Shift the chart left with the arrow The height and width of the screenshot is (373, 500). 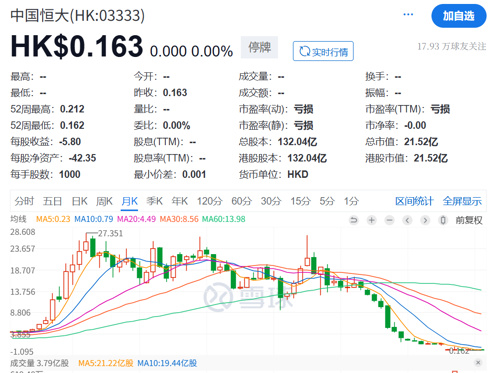[407, 220]
